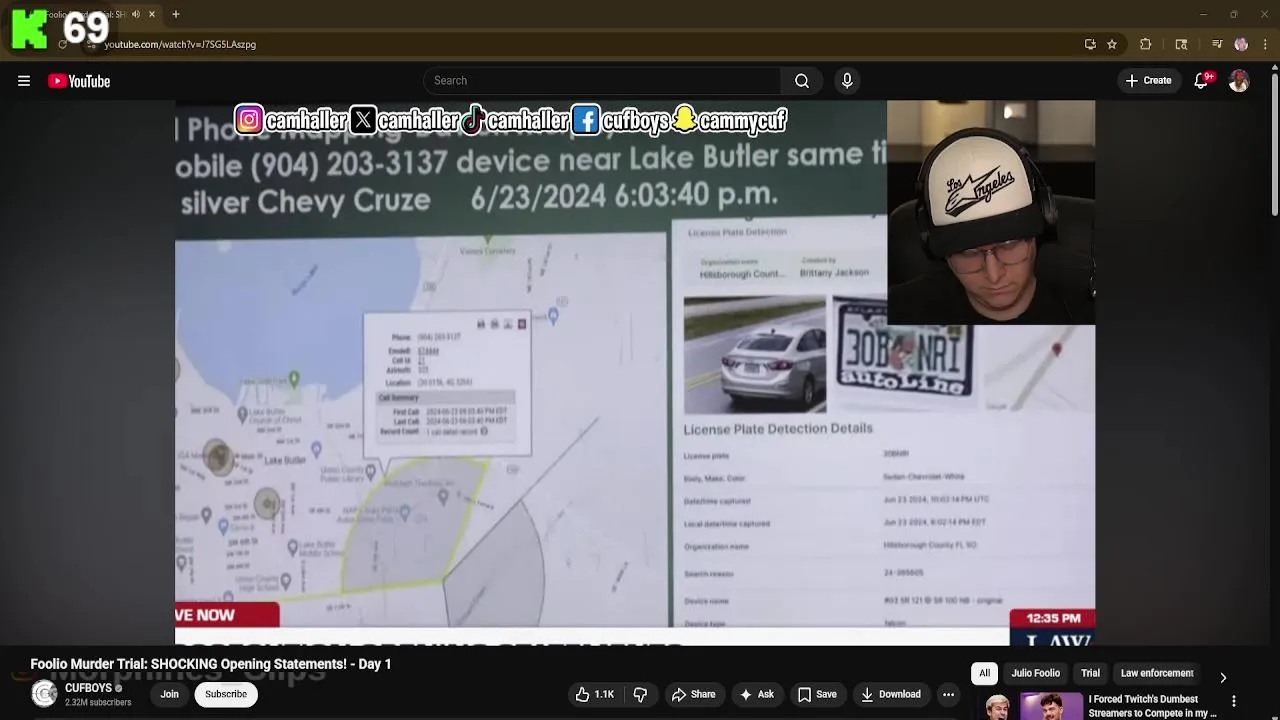Open the YouTube hamburger guide menu
The width and height of the screenshot is (1280, 720).
[x=24, y=81]
